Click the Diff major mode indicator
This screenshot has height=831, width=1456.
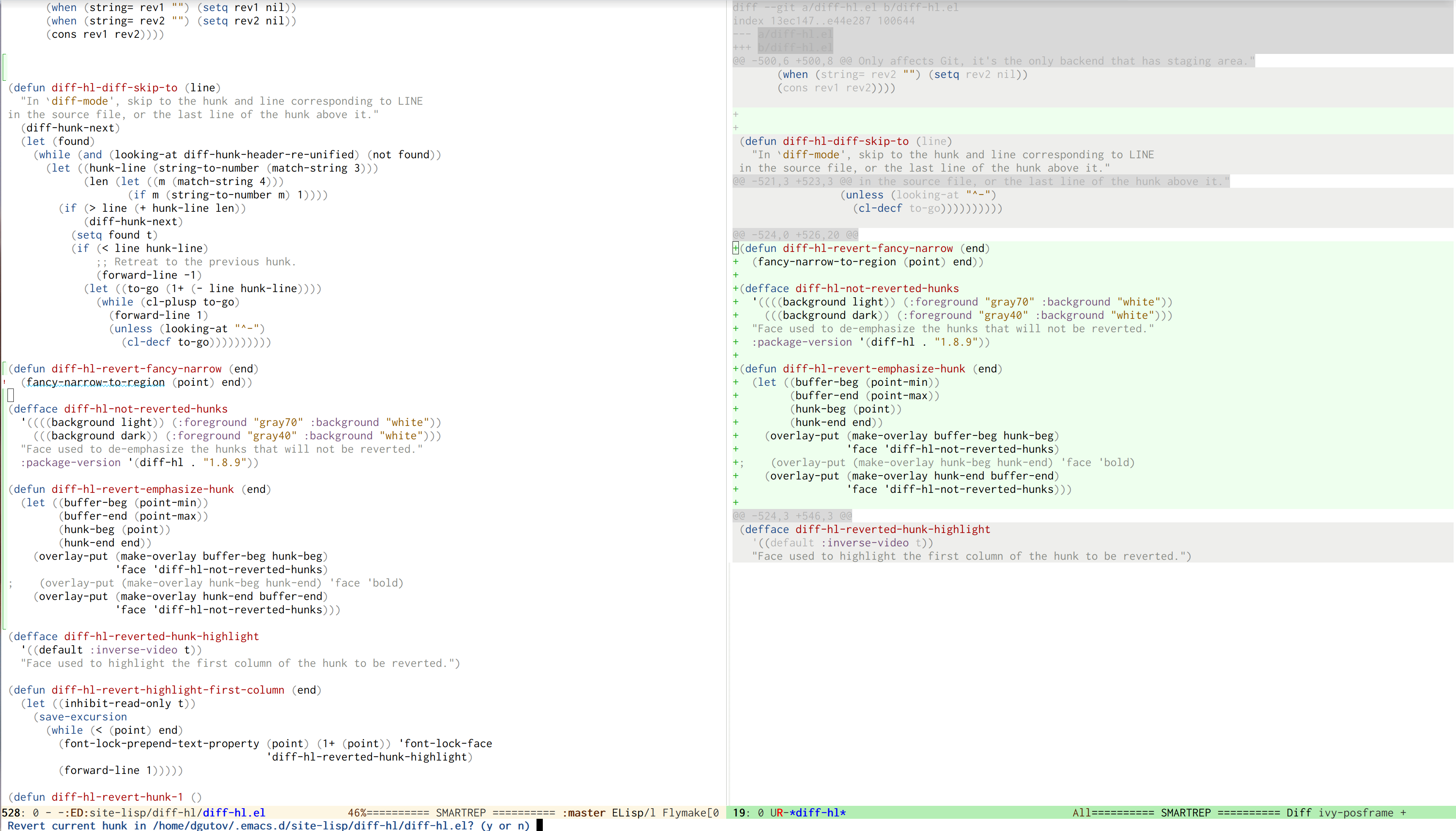coord(1299,812)
